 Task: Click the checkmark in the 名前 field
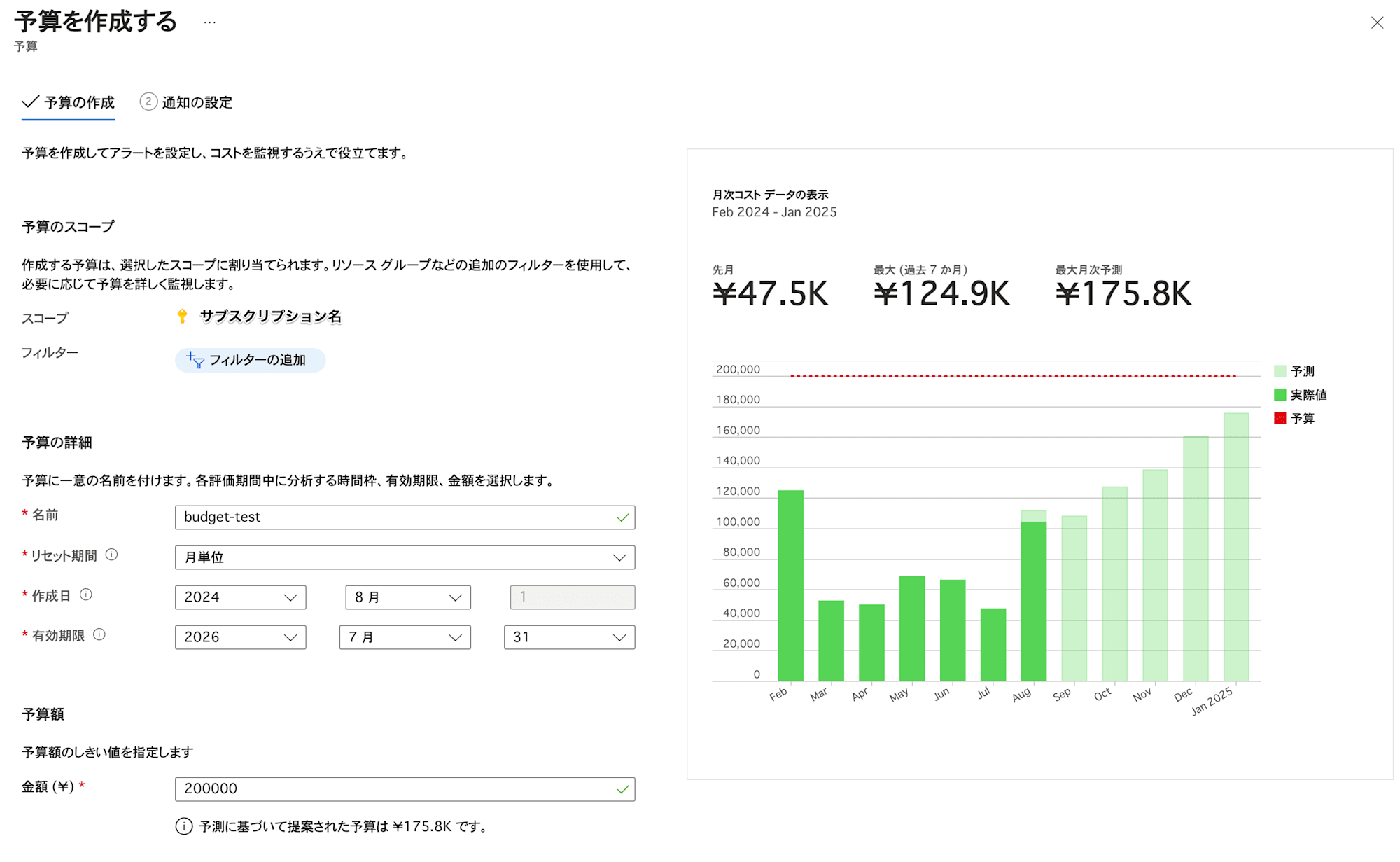622,517
